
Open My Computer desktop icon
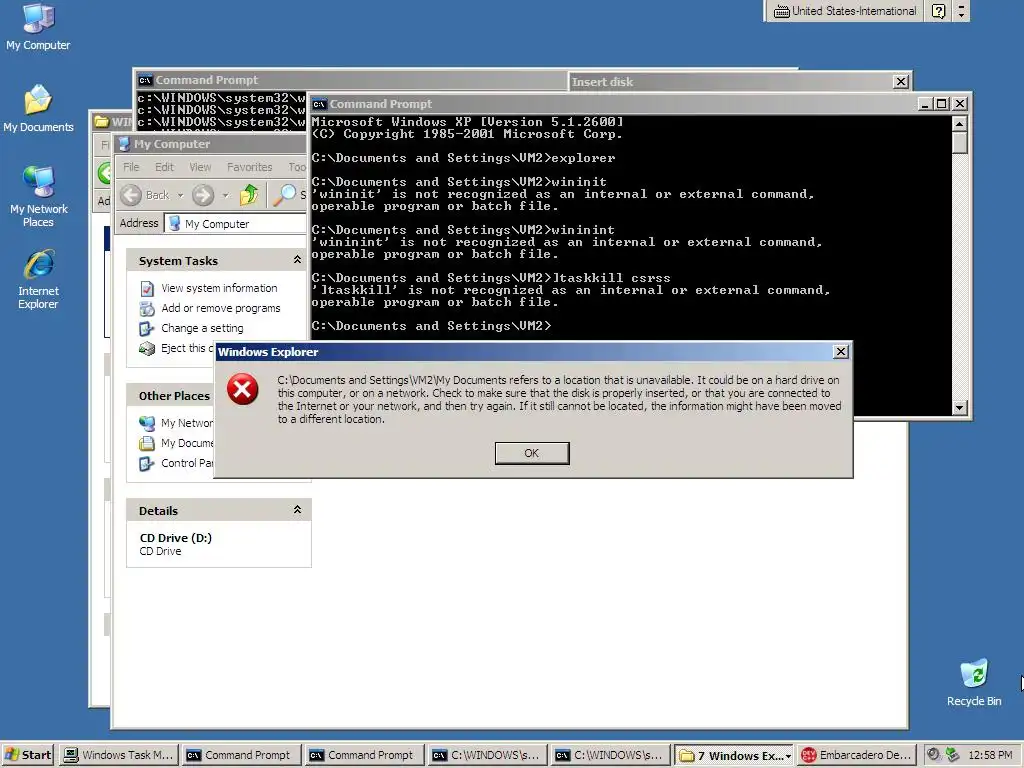coord(38,27)
